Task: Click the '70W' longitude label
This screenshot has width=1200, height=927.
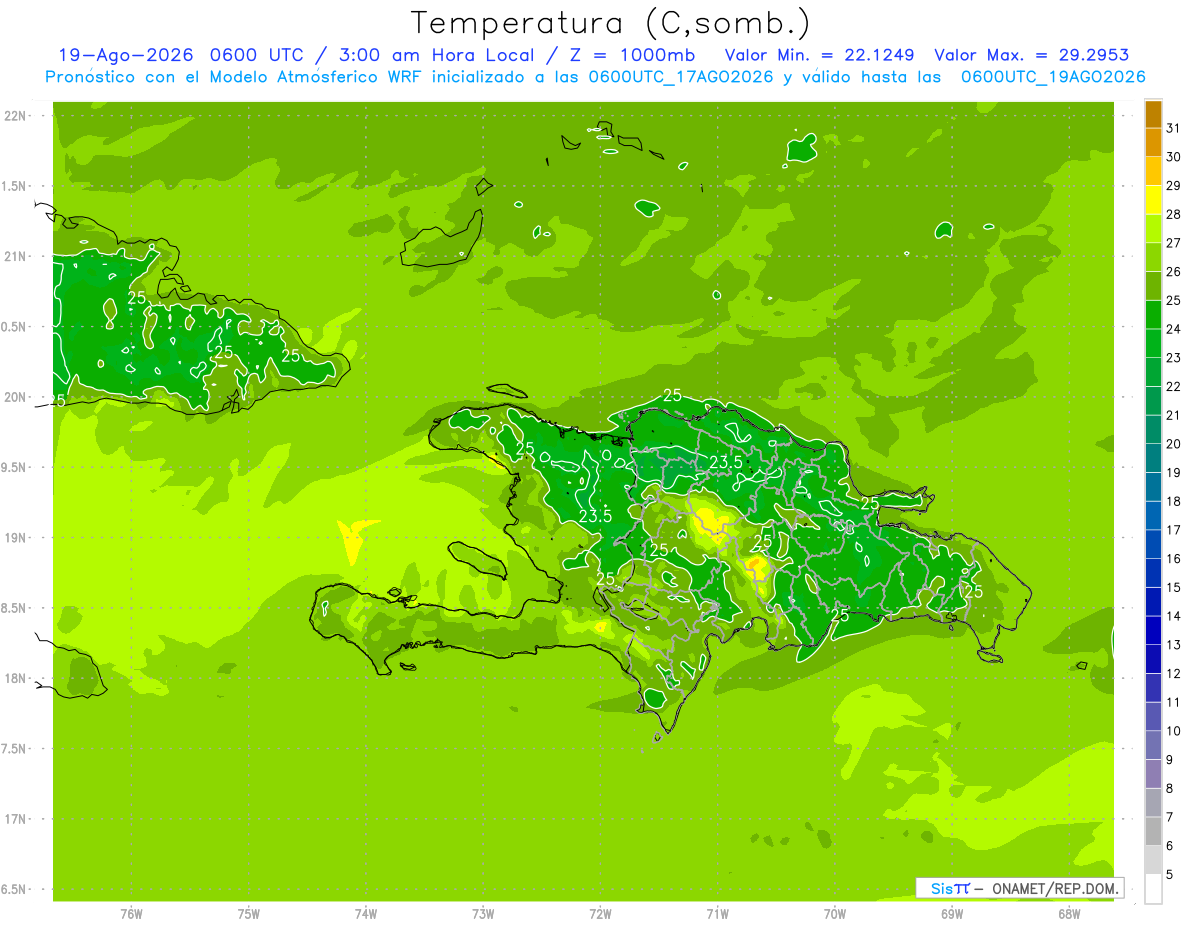Action: click(x=834, y=914)
